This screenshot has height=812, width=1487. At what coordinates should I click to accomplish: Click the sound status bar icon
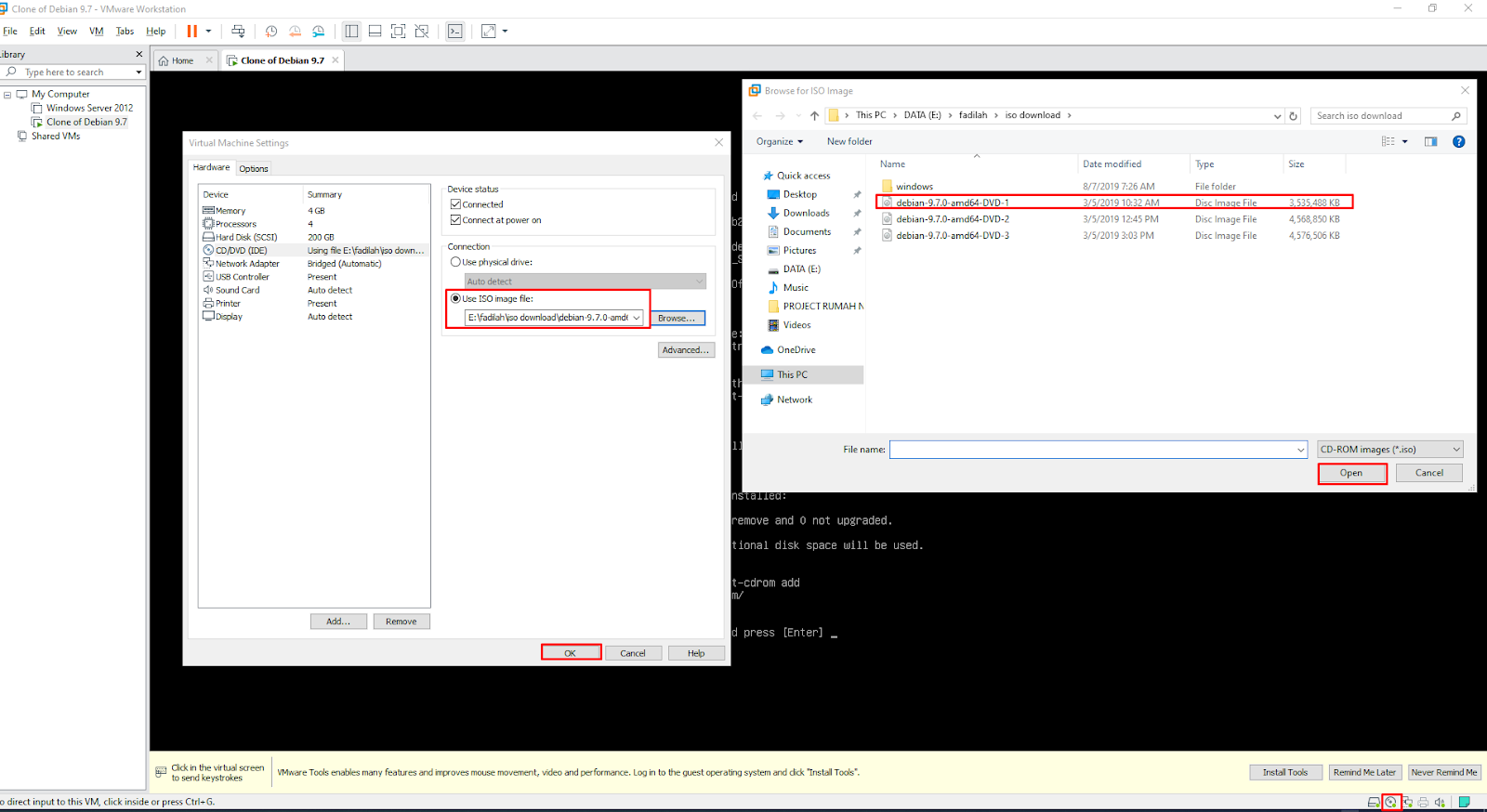1440,802
